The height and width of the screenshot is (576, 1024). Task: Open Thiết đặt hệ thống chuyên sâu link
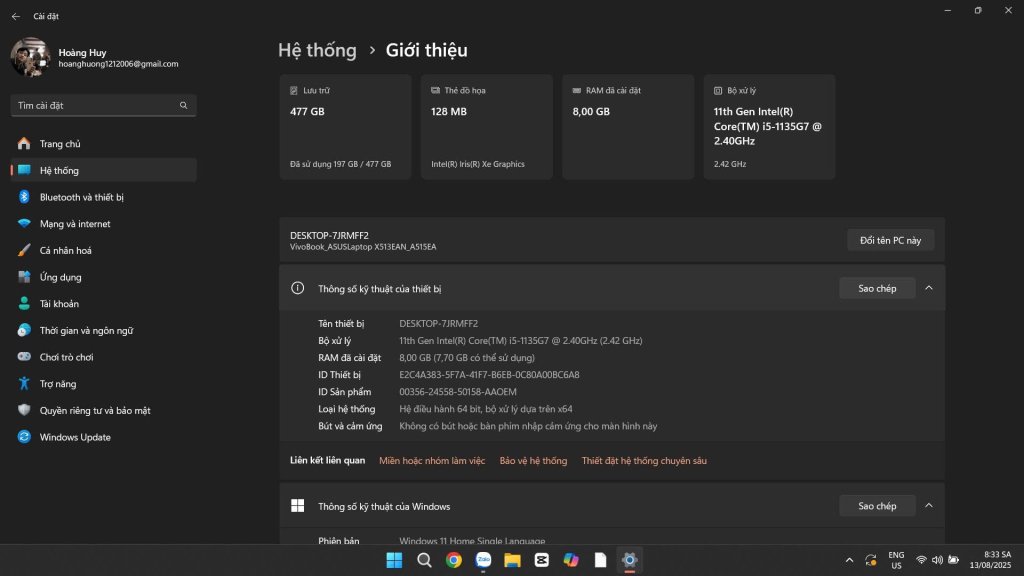point(644,461)
